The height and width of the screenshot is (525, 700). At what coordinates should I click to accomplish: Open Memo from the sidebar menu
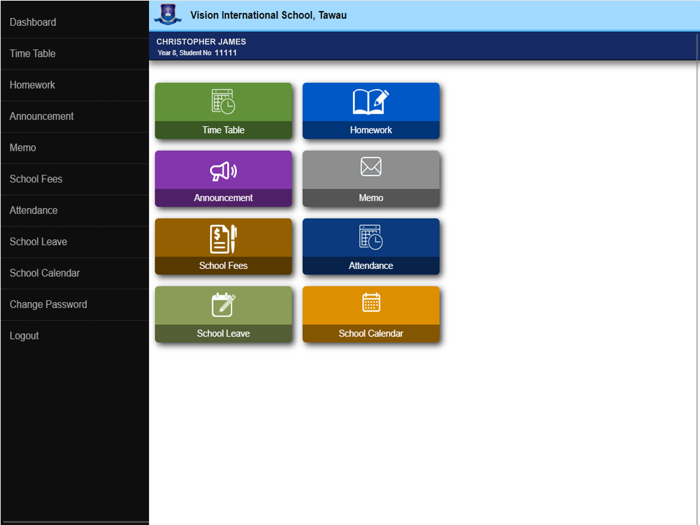(x=75, y=147)
